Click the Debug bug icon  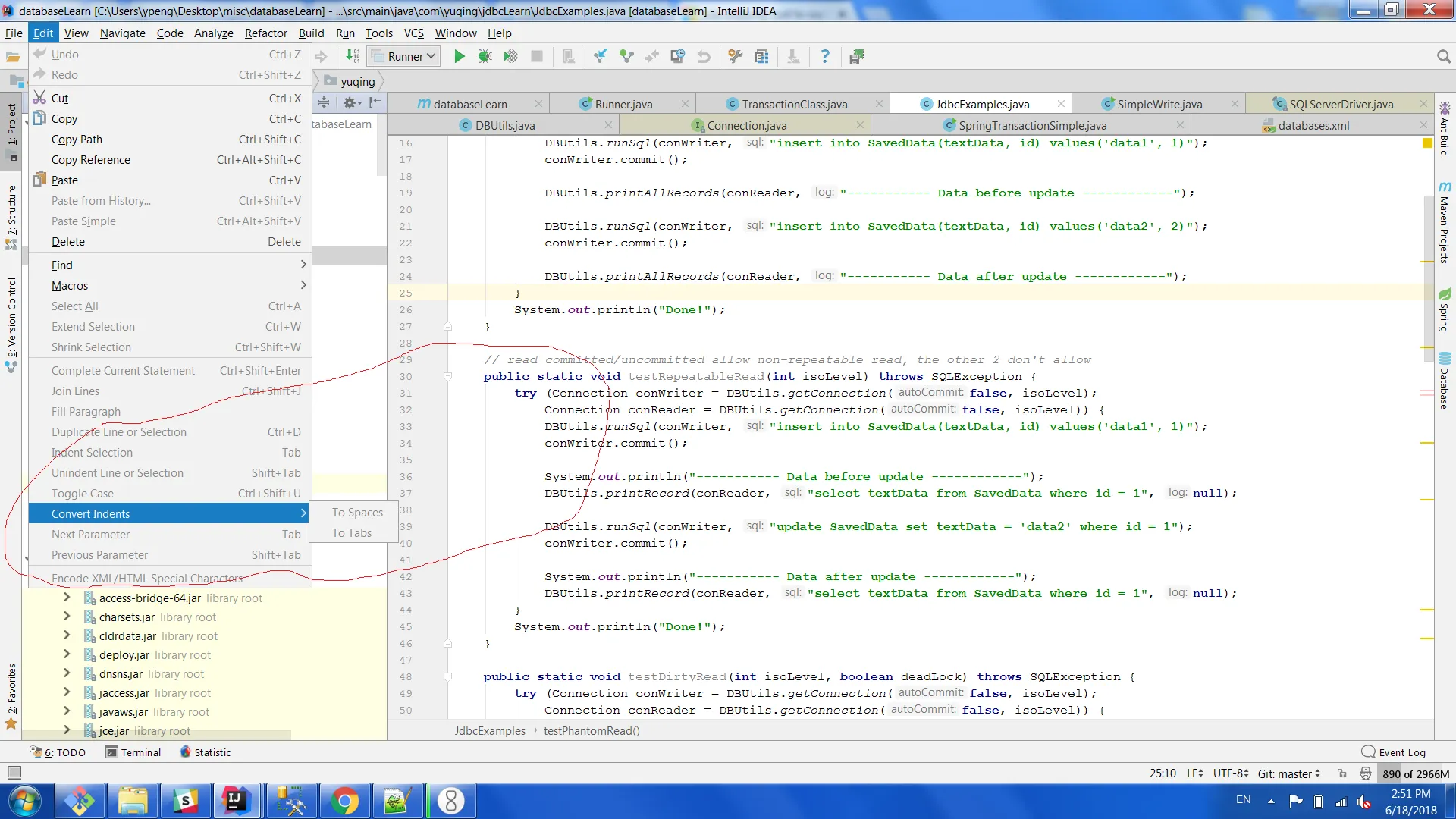[x=485, y=57]
